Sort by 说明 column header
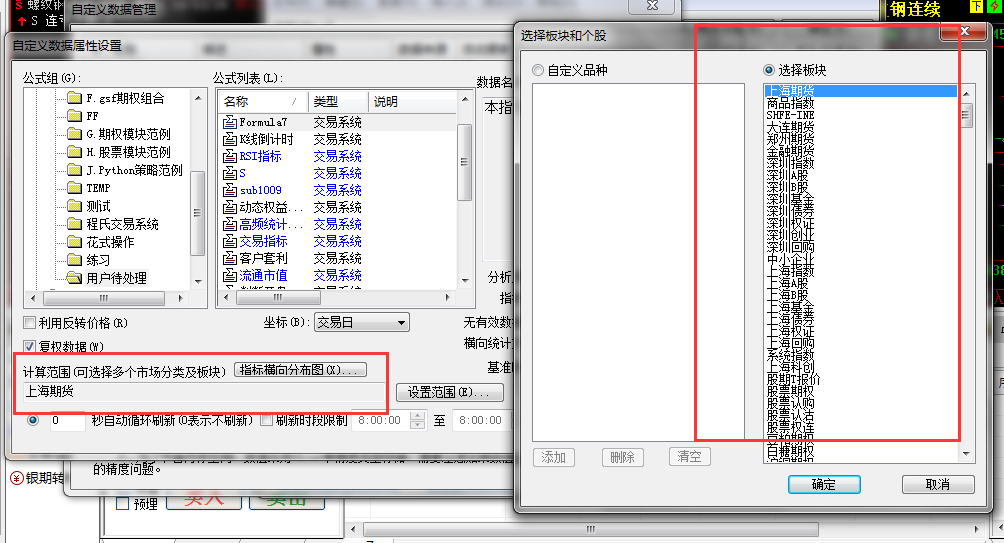The width and height of the screenshot is (1004, 543). click(x=412, y=101)
